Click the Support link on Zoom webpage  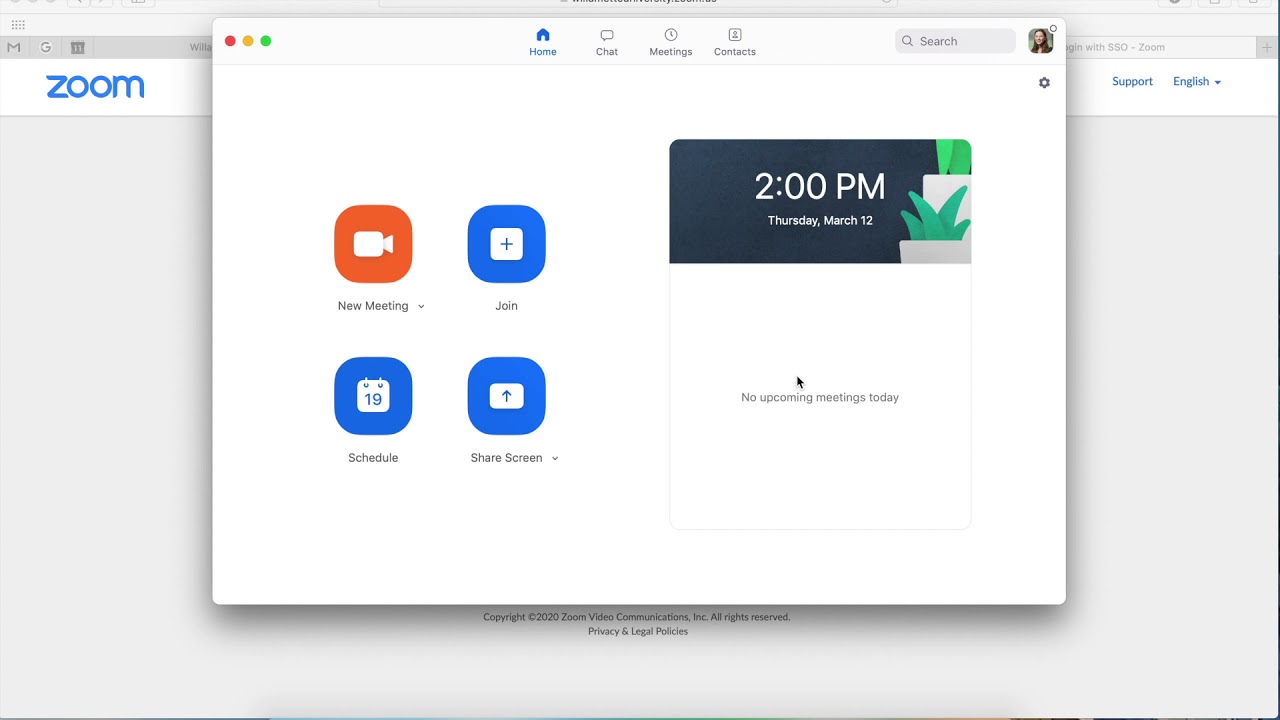[x=1132, y=82]
